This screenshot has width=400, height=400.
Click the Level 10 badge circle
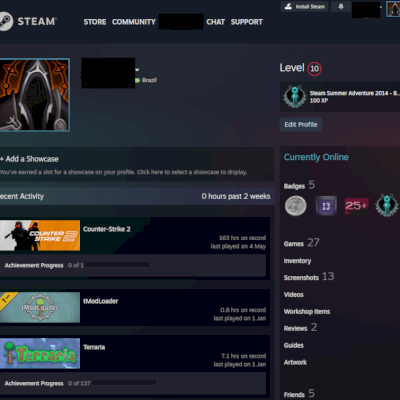click(314, 69)
